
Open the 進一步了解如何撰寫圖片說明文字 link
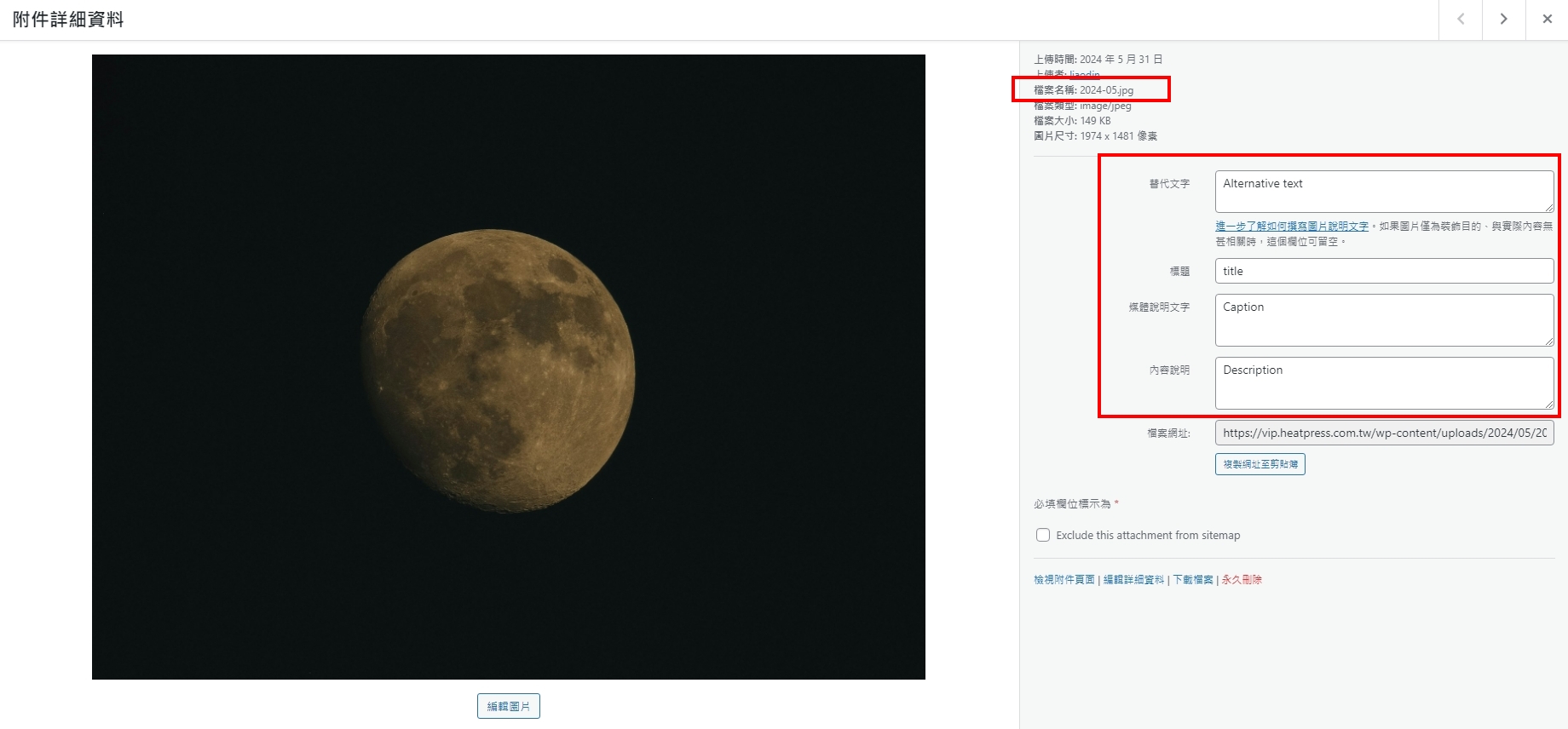tap(1291, 227)
